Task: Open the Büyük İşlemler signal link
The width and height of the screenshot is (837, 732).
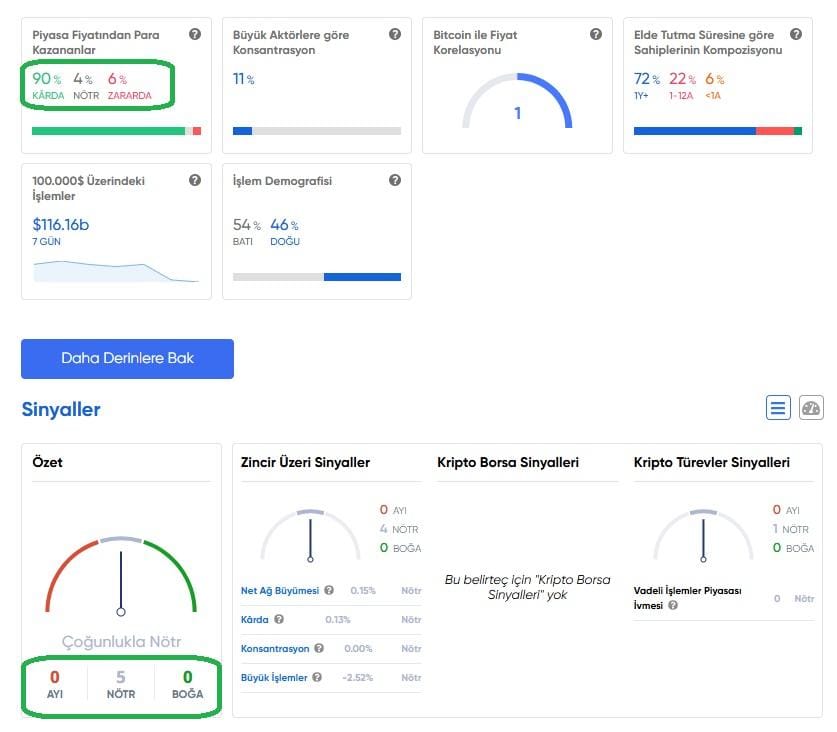Action: pyautogui.click(x=274, y=678)
